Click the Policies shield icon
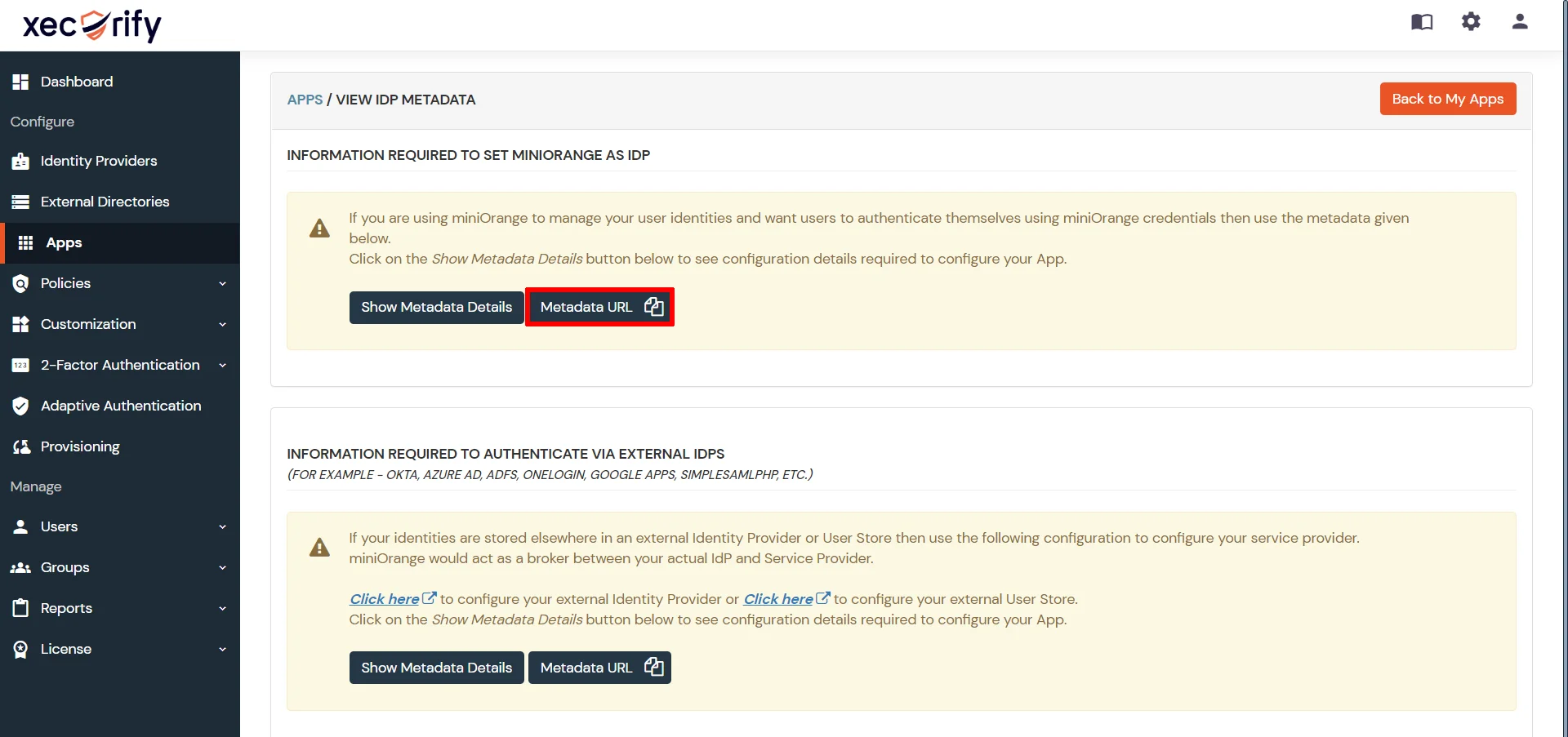The height and width of the screenshot is (737, 1568). pyautogui.click(x=20, y=283)
